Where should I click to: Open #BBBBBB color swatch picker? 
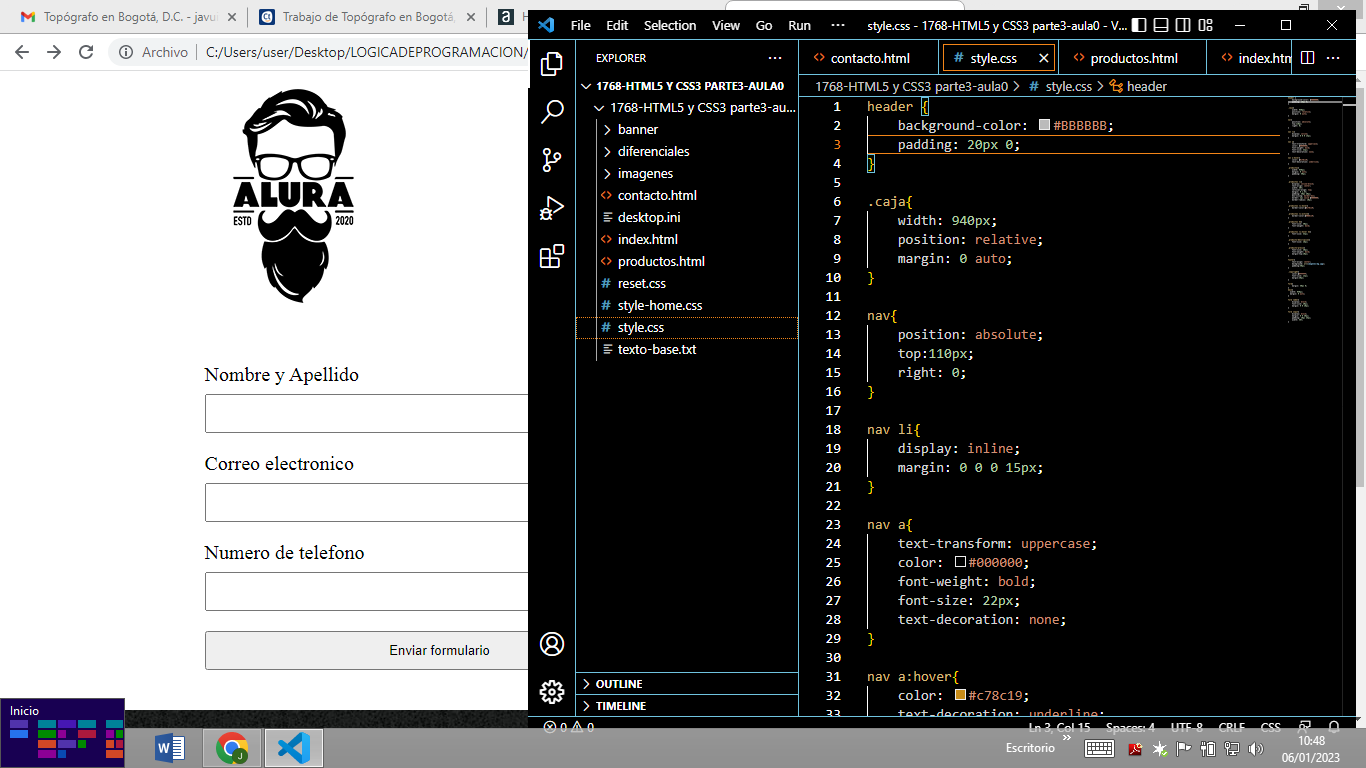click(1044, 126)
